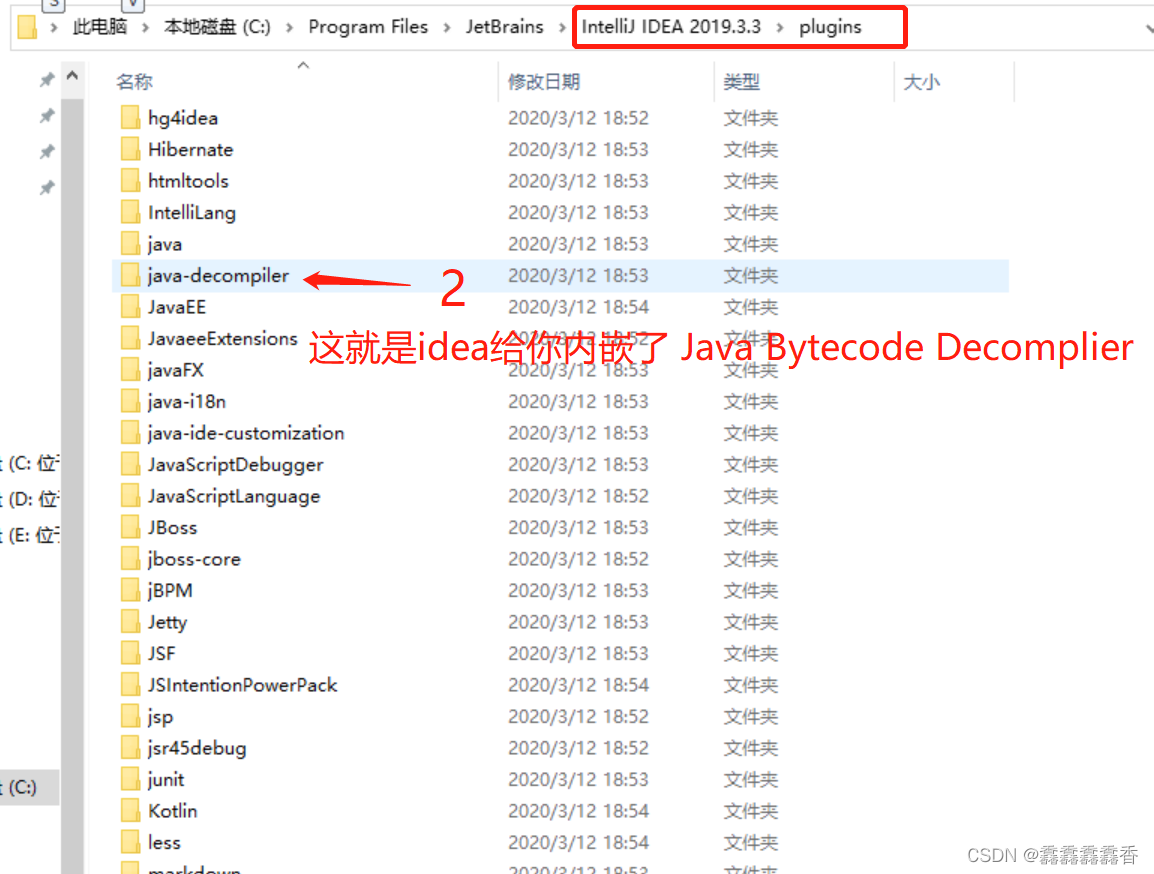1154x874 pixels.
Task: Open chevron after IntelliJ IDEA 2019.3.3 breadcrumb
Action: point(780,27)
